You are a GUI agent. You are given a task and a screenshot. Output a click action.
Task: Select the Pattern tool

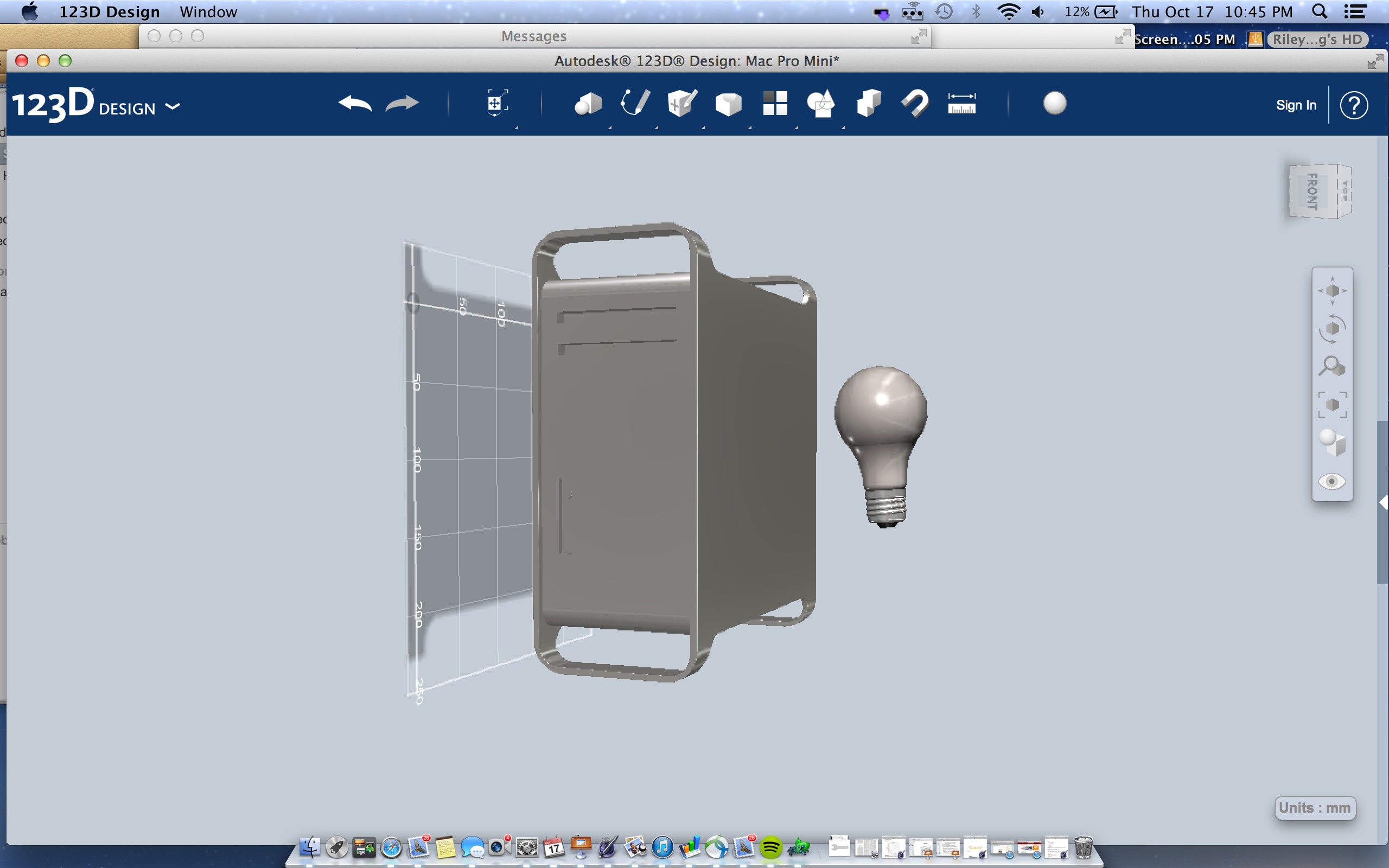pyautogui.click(x=775, y=103)
